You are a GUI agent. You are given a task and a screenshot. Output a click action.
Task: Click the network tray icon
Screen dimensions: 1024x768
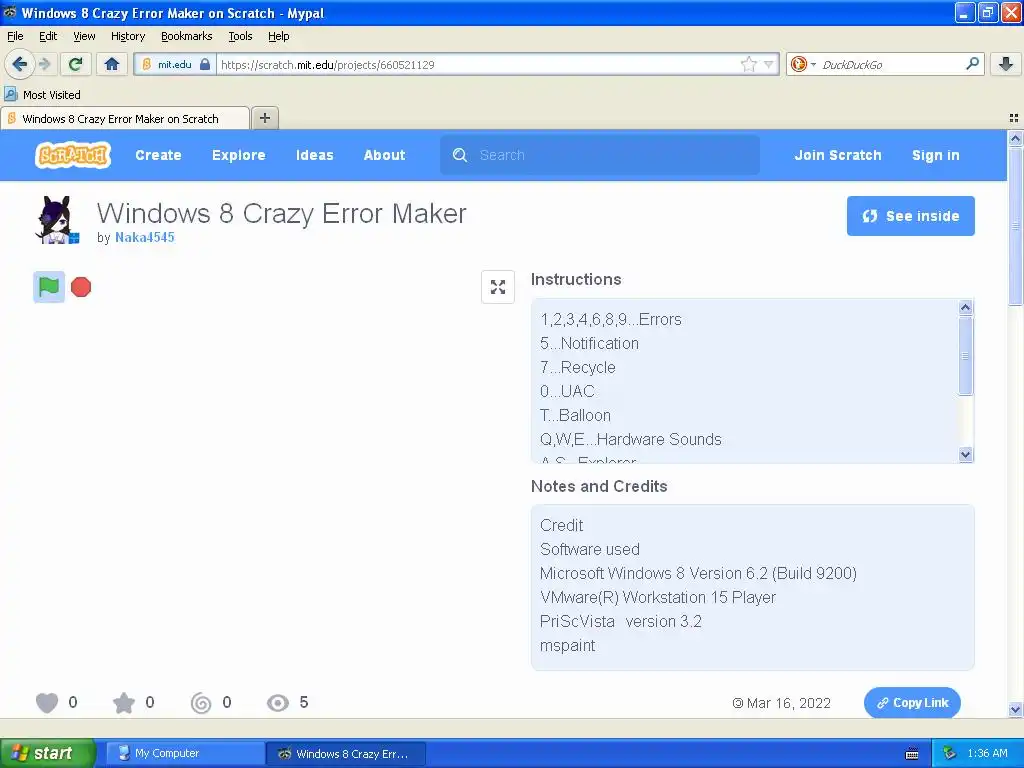pos(949,753)
